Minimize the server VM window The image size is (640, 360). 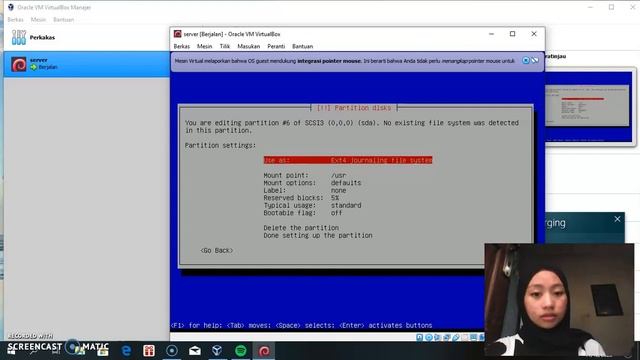click(x=491, y=34)
